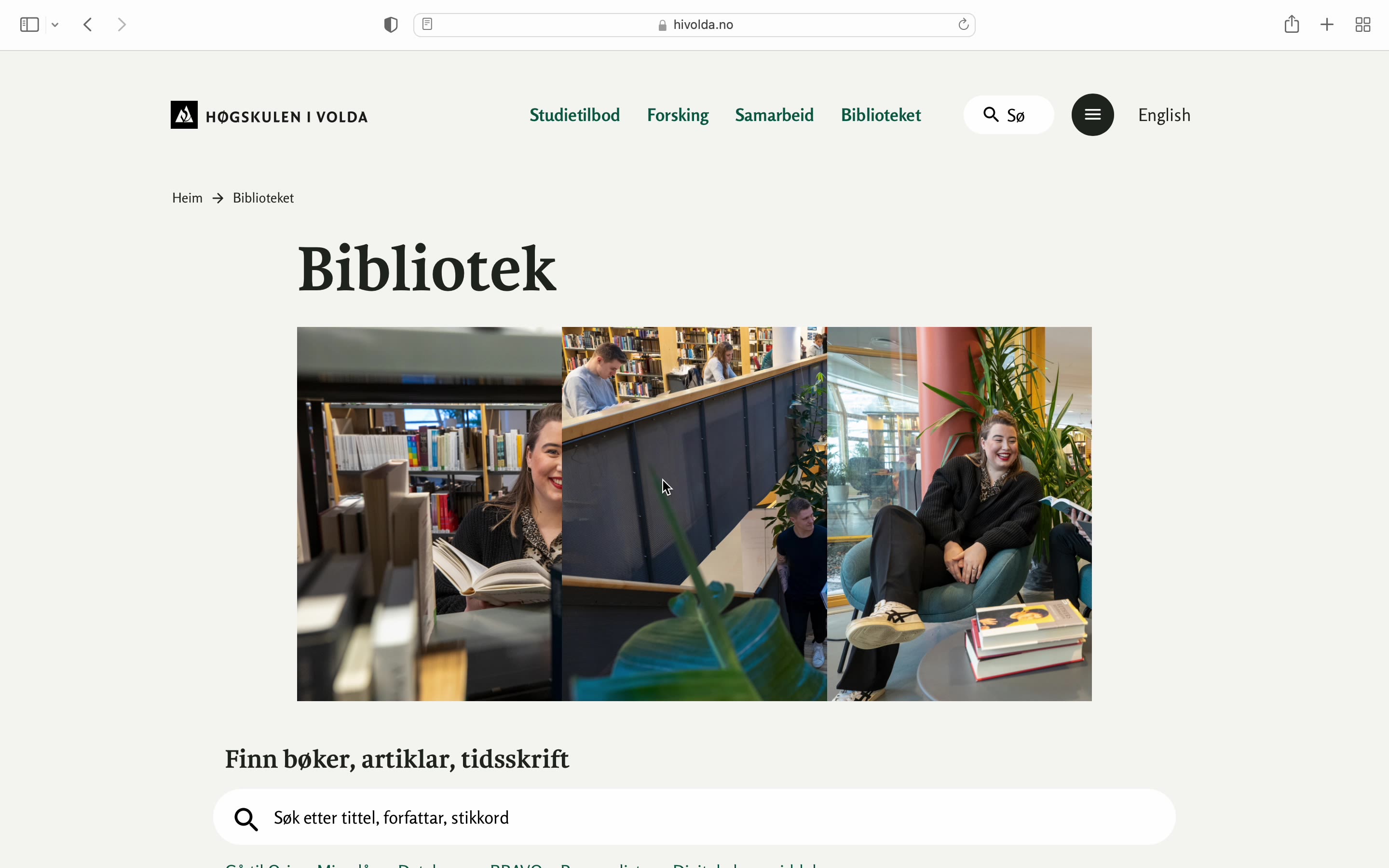
Task: Follow the Heim breadcrumb link
Action: point(187,198)
